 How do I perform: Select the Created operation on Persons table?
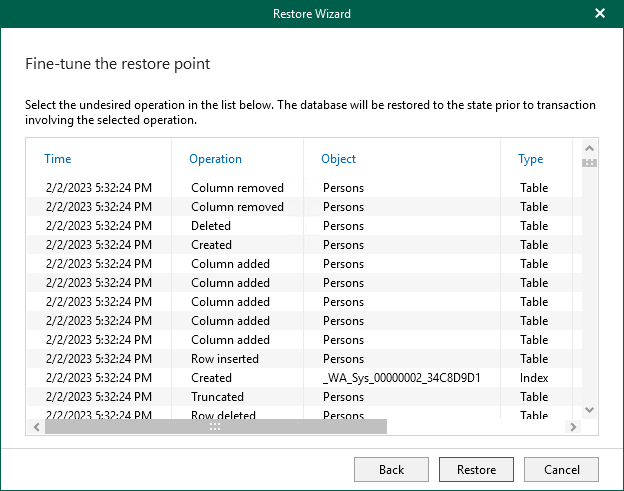[x=211, y=245]
